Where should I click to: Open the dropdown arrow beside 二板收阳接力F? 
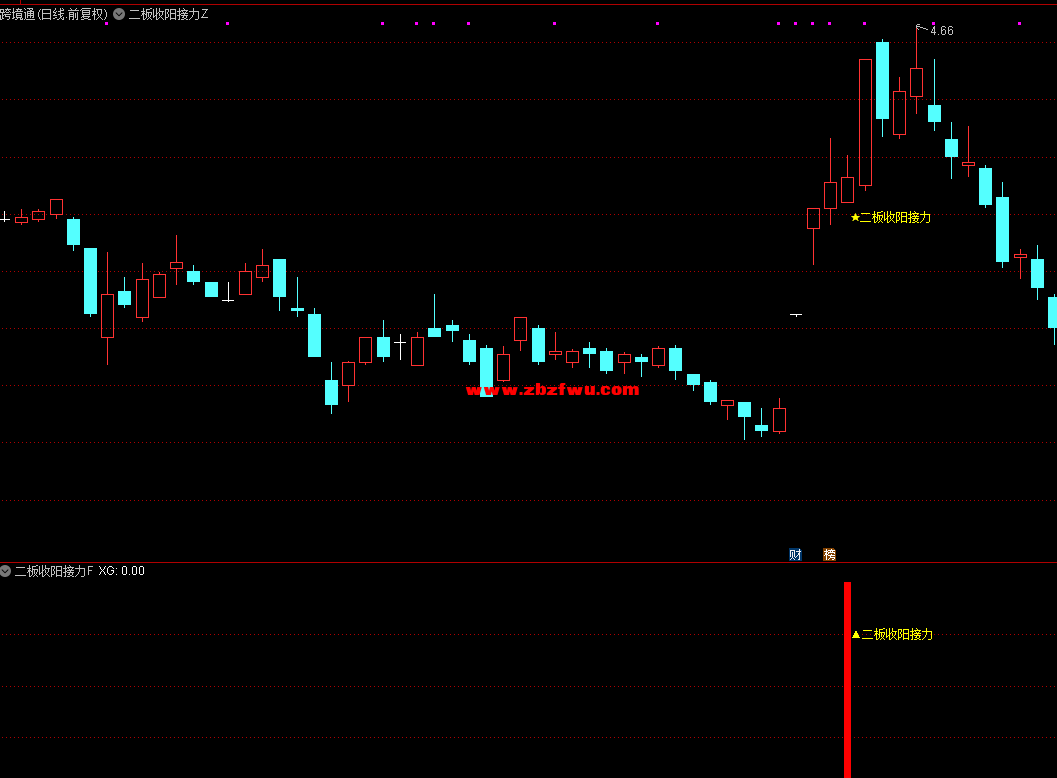(x=5, y=571)
